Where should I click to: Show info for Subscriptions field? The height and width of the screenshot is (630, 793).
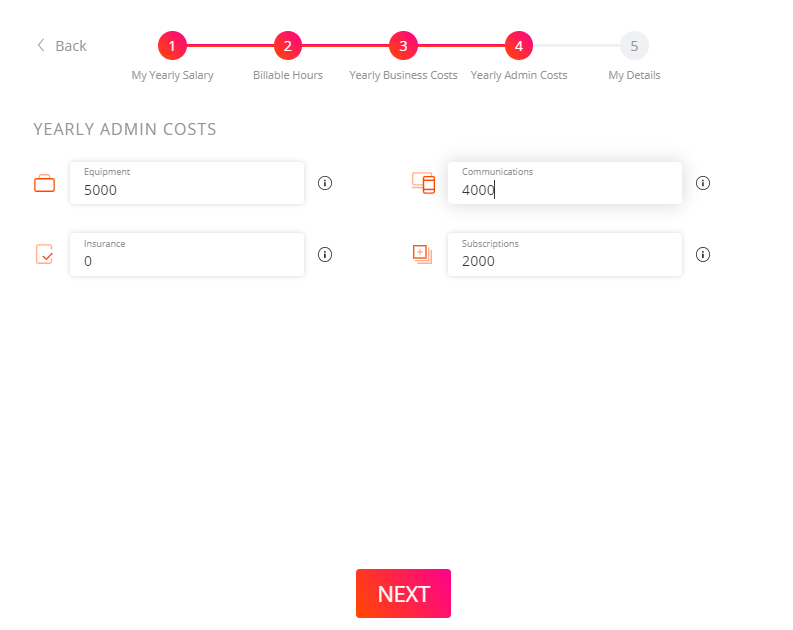point(703,254)
